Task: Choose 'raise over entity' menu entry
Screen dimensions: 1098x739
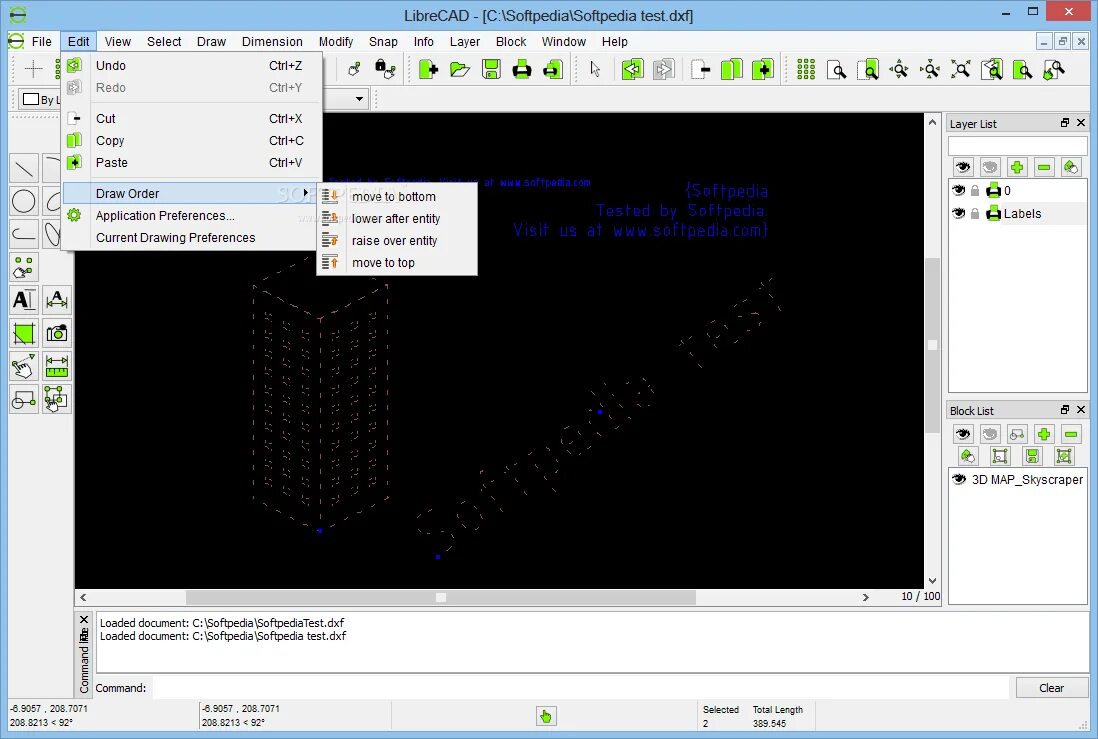Action: (x=397, y=241)
